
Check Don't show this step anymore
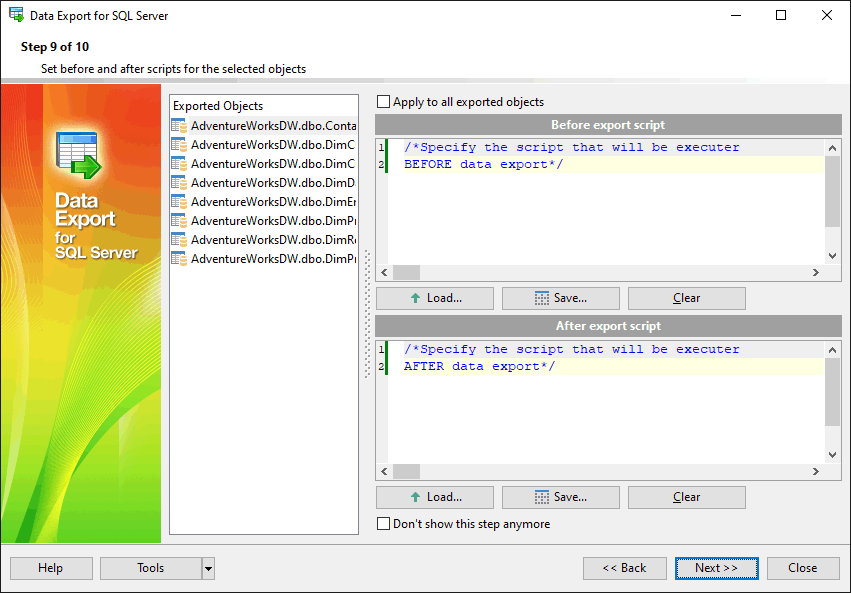(384, 524)
